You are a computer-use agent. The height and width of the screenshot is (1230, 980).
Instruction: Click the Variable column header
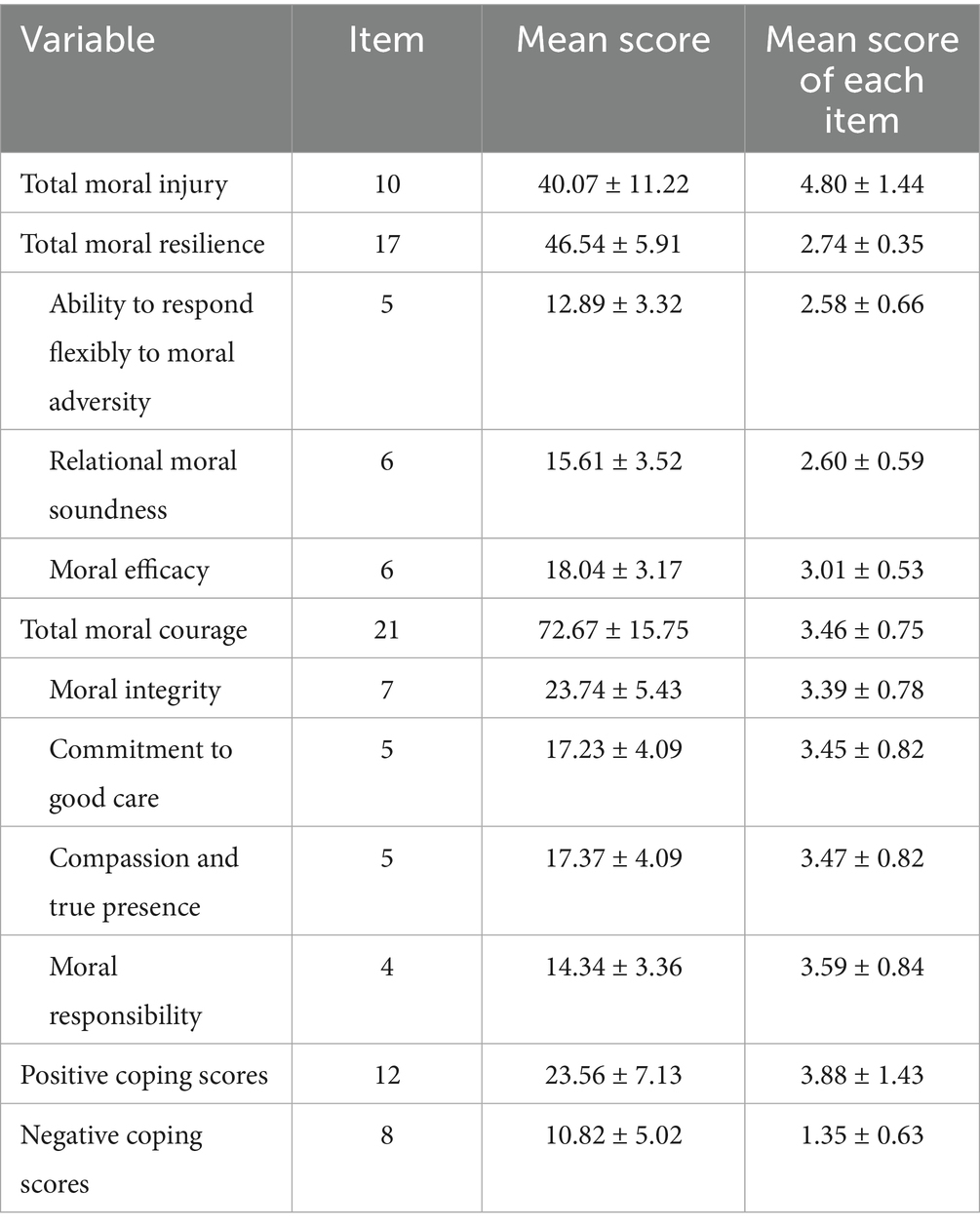[88, 40]
